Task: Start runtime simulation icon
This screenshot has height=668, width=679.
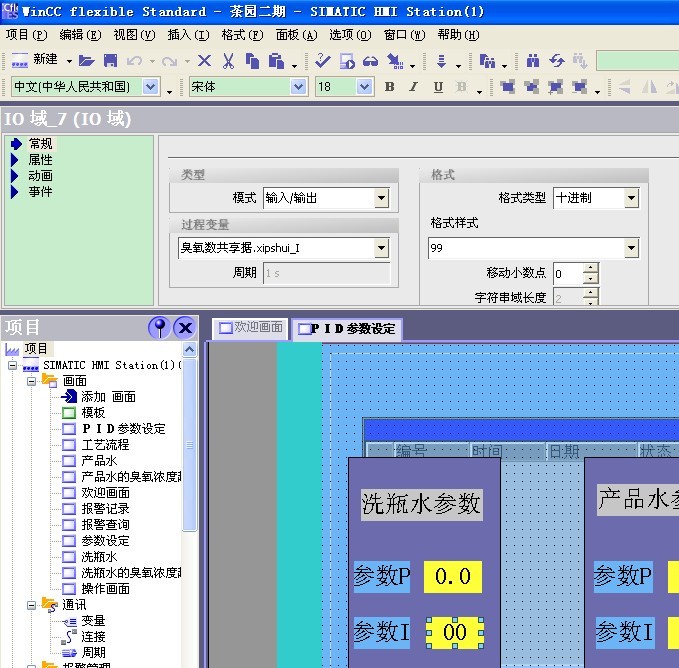Action: [347, 61]
